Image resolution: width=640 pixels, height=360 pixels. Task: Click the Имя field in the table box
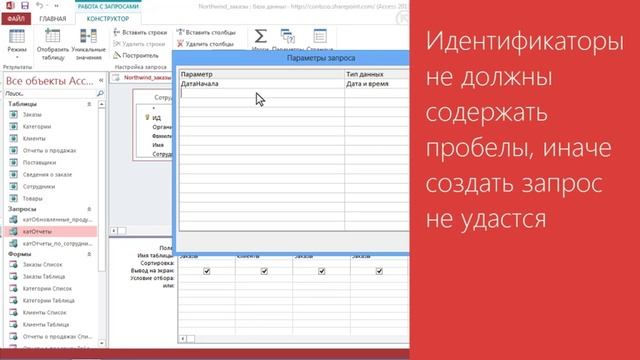point(158,145)
